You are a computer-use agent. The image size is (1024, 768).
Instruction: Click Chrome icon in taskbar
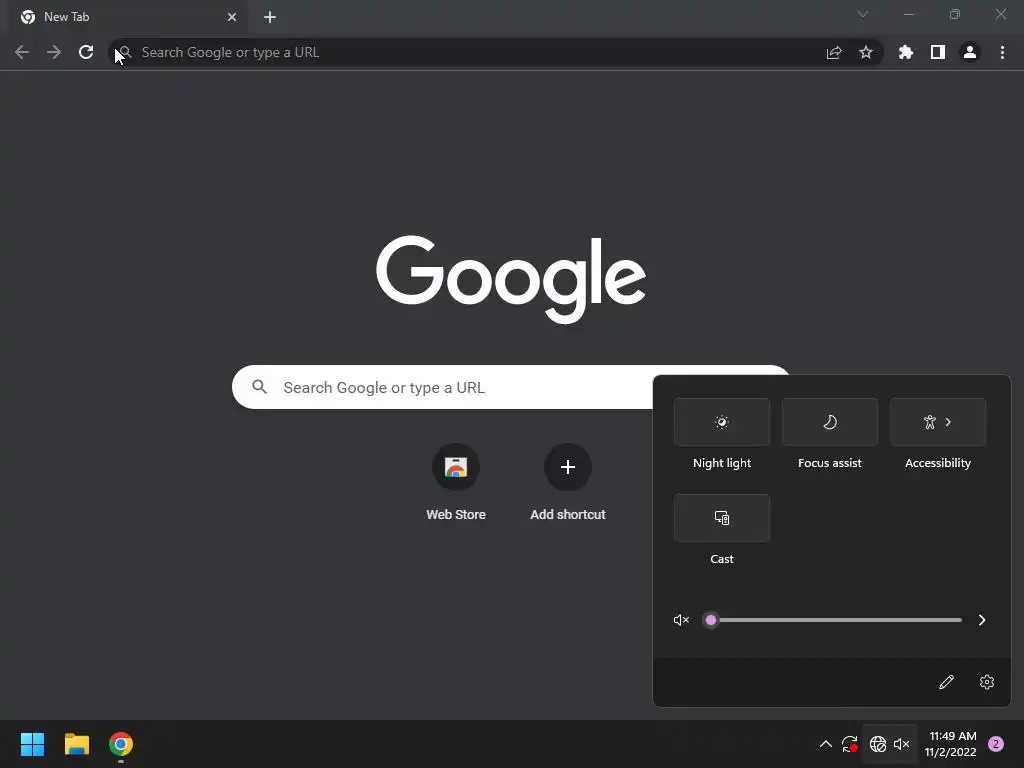coord(121,744)
